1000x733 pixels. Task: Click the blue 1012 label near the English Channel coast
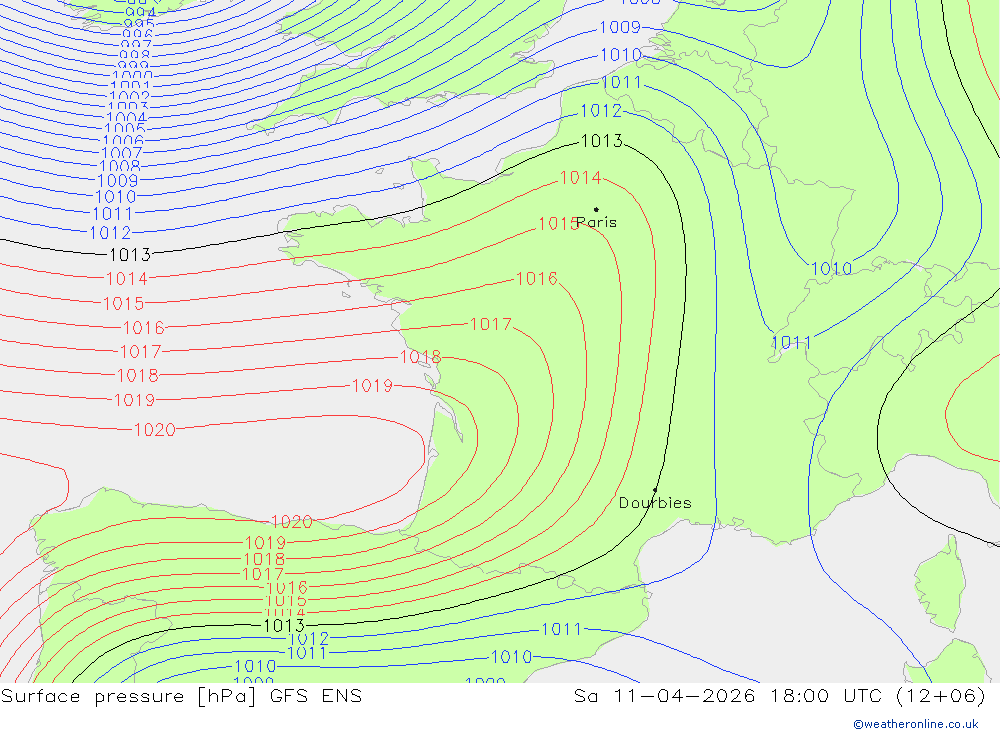click(601, 110)
